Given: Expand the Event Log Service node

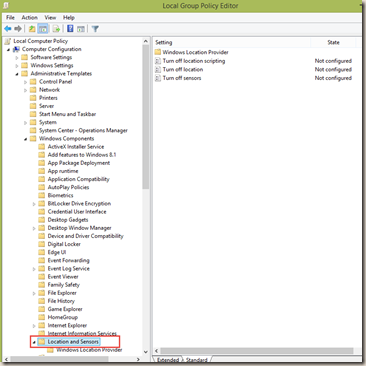Looking at the screenshot, I should (x=34, y=269).
